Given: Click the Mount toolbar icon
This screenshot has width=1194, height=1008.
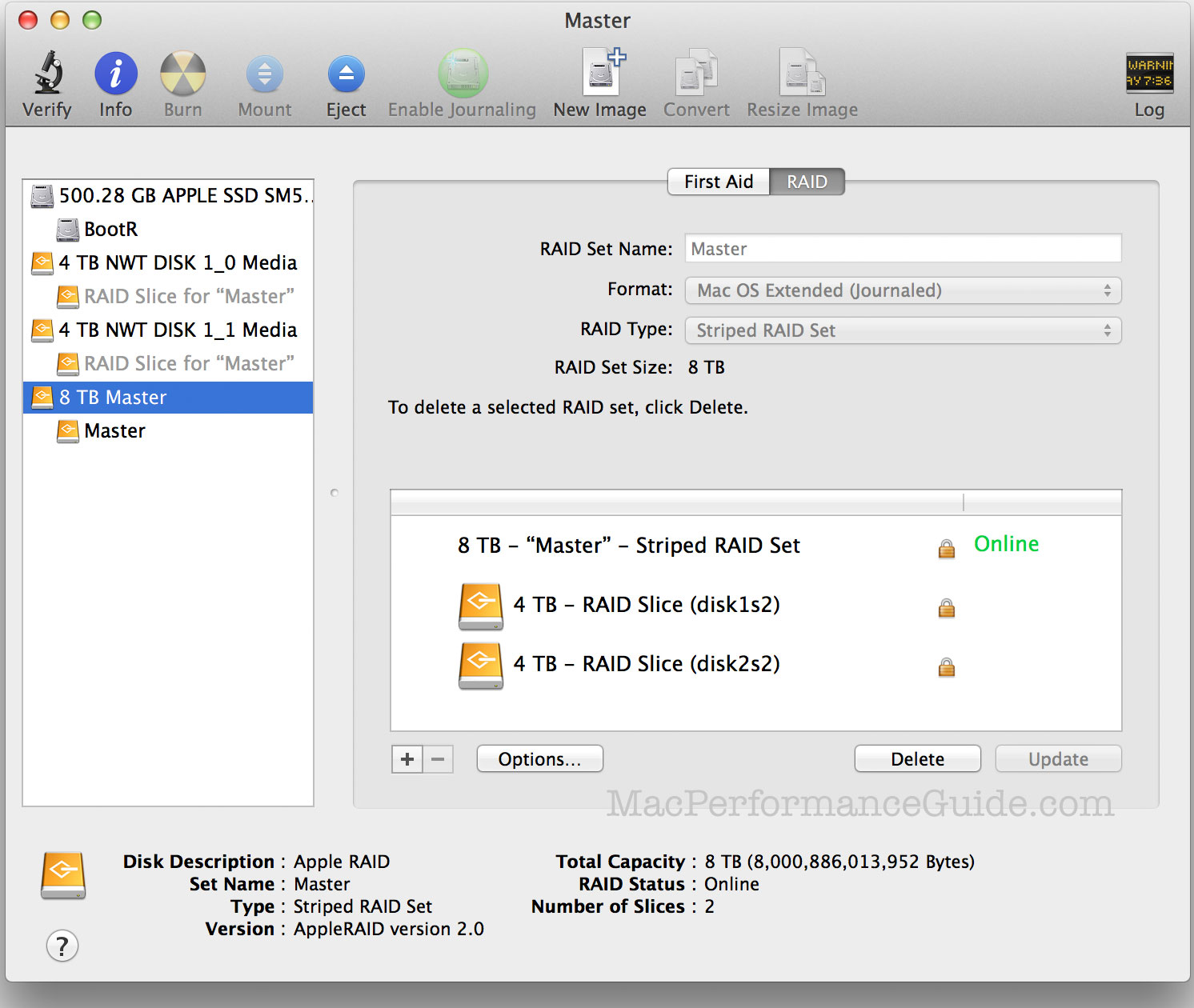Looking at the screenshot, I should [x=265, y=74].
